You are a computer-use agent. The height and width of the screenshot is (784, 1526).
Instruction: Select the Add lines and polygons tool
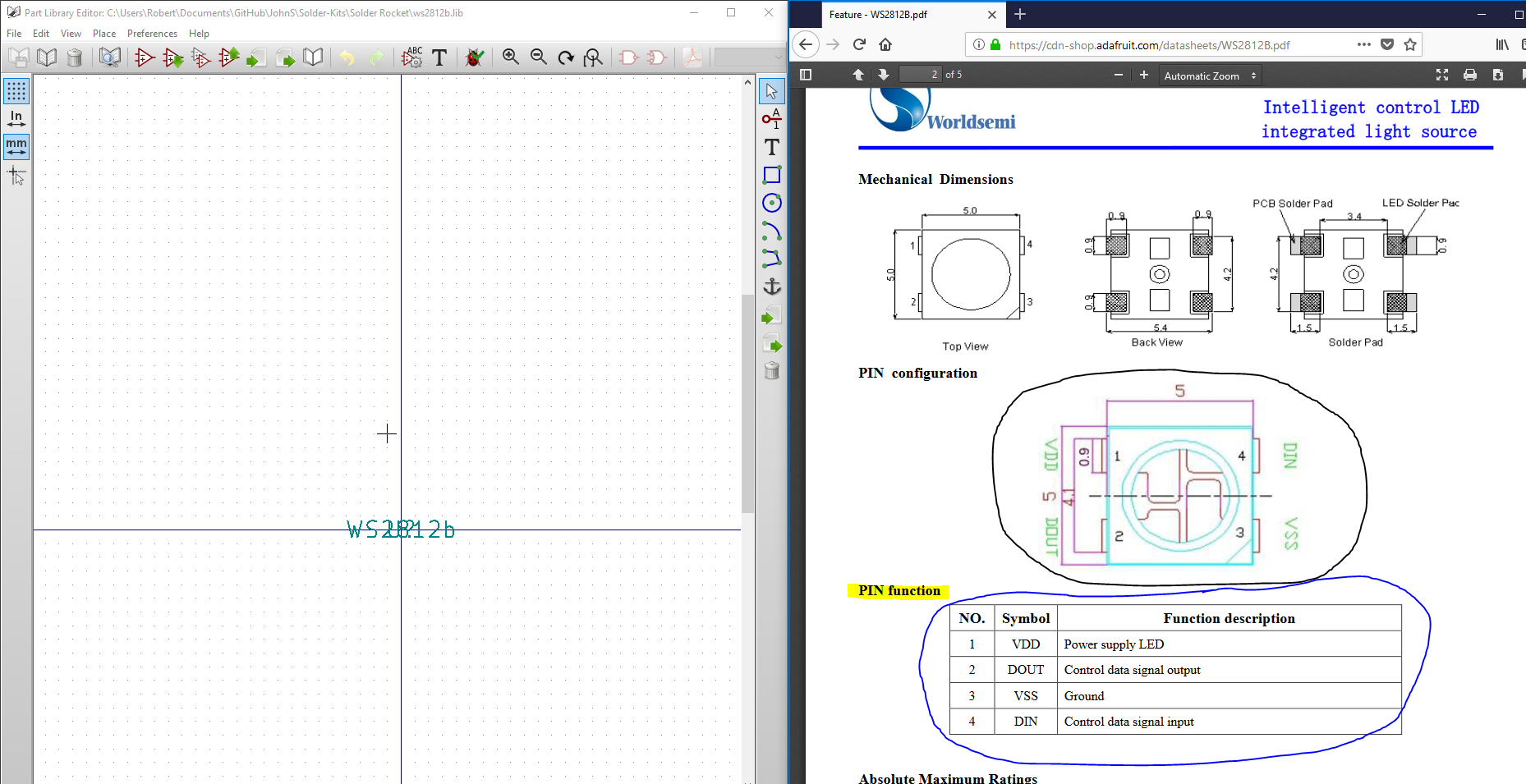771,259
